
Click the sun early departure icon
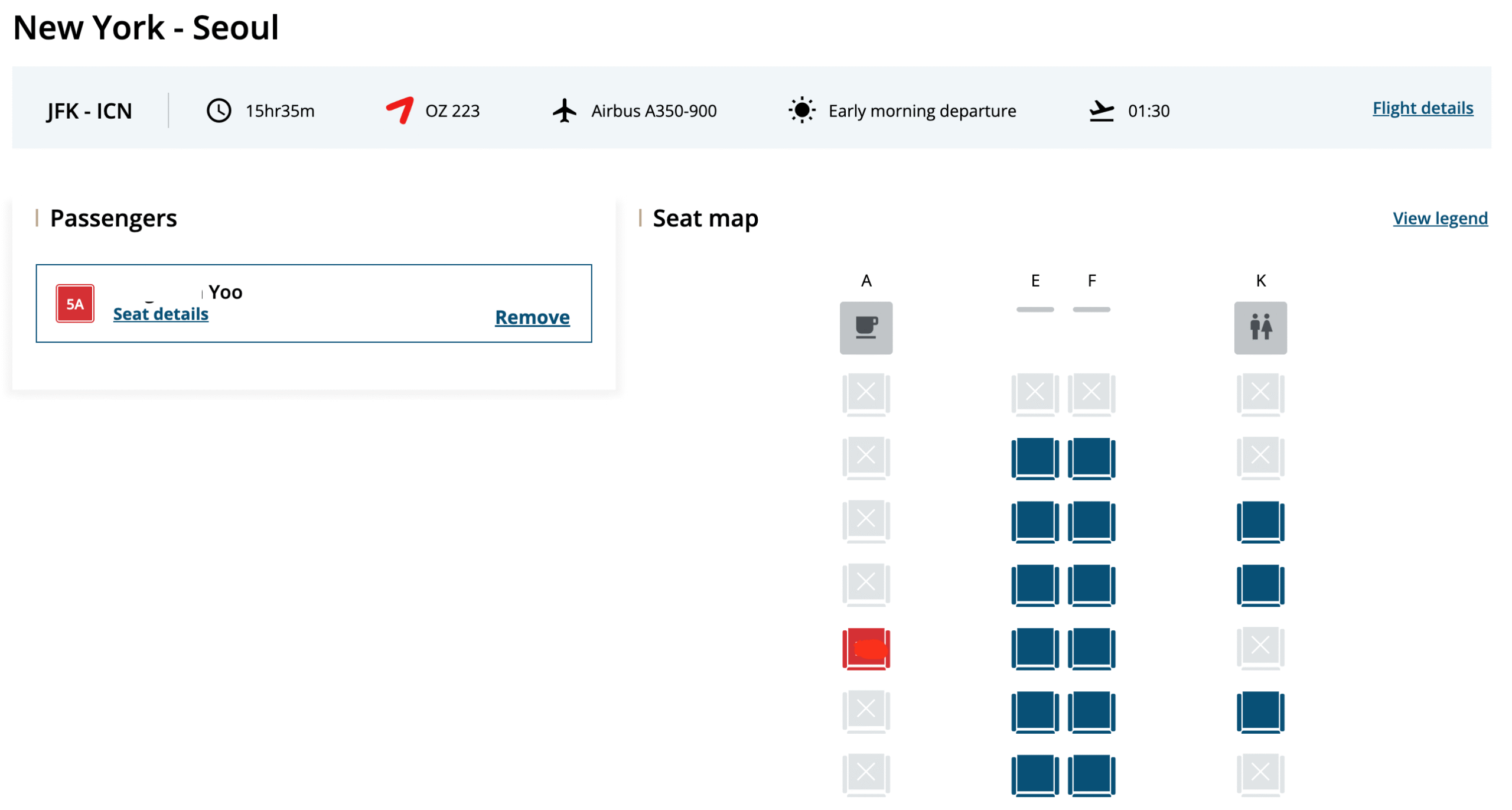801,110
